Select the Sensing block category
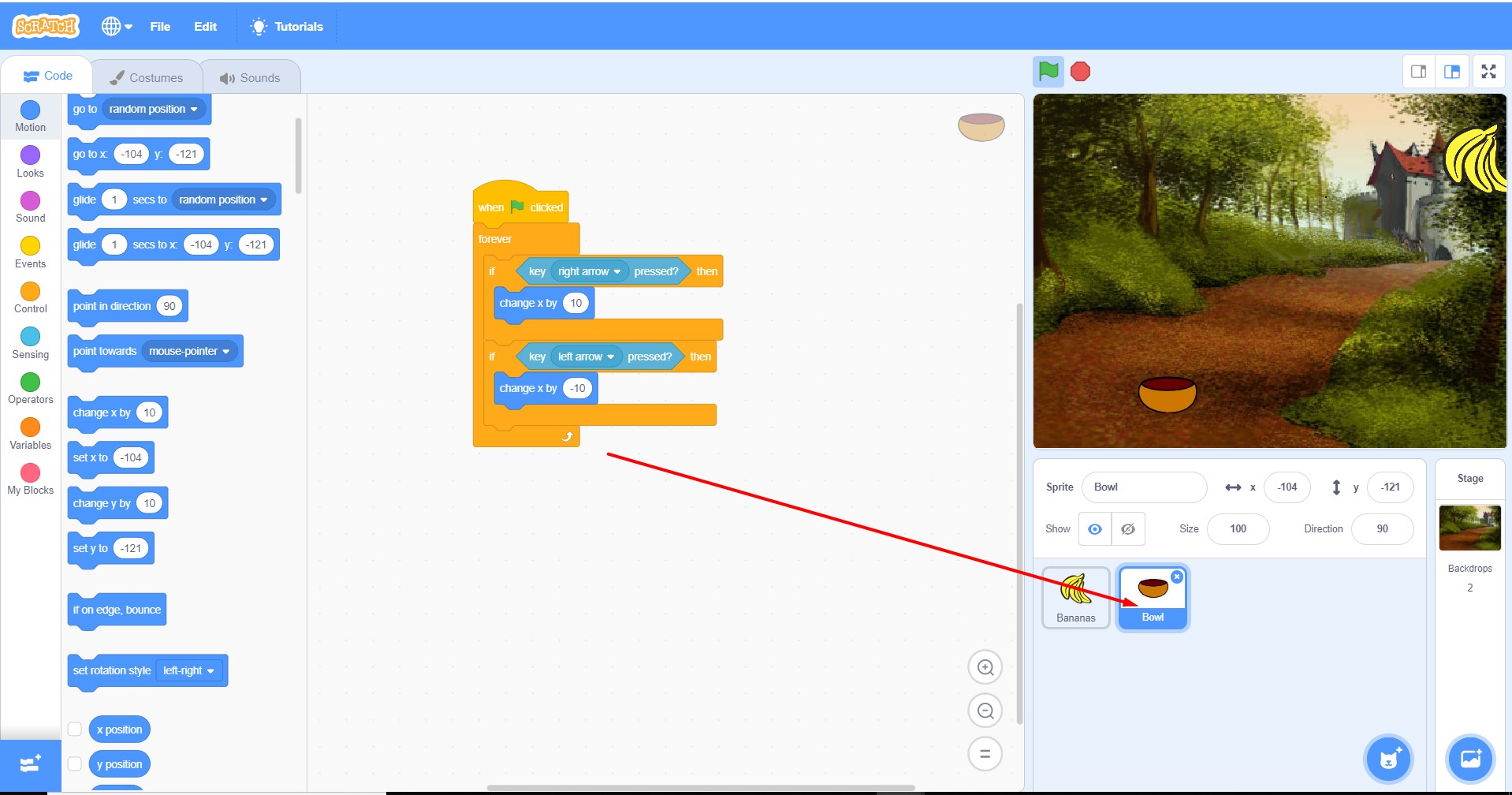 30,343
